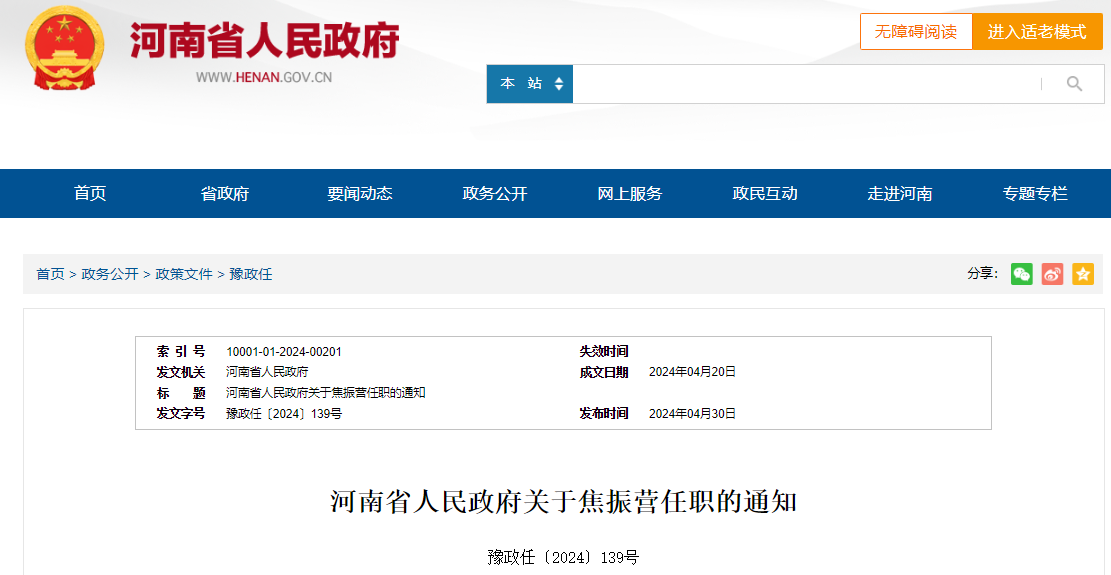Open 专题专栏 navigation item

tap(1034, 193)
